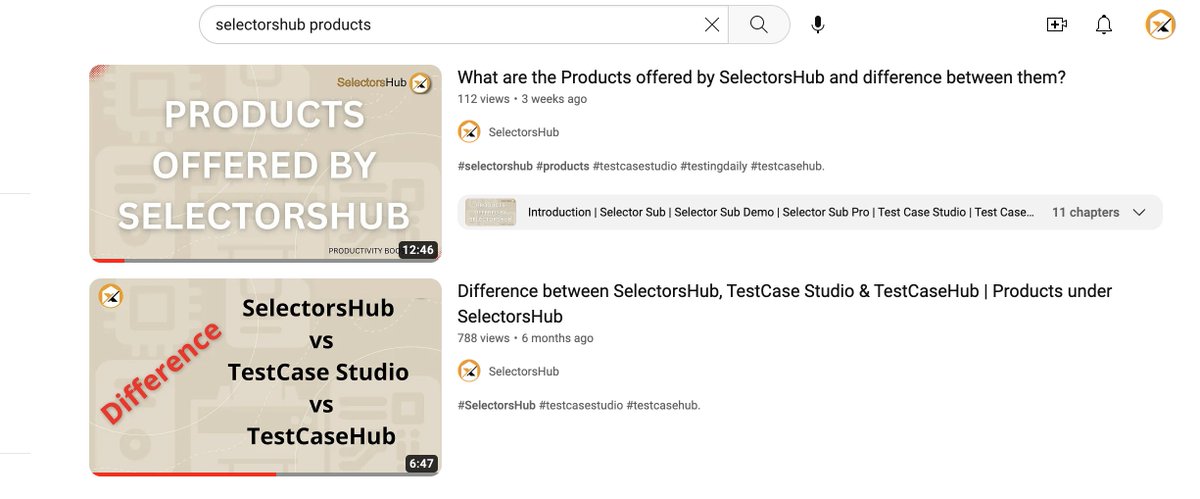Click channel avatar under second video

pyautogui.click(x=469, y=371)
